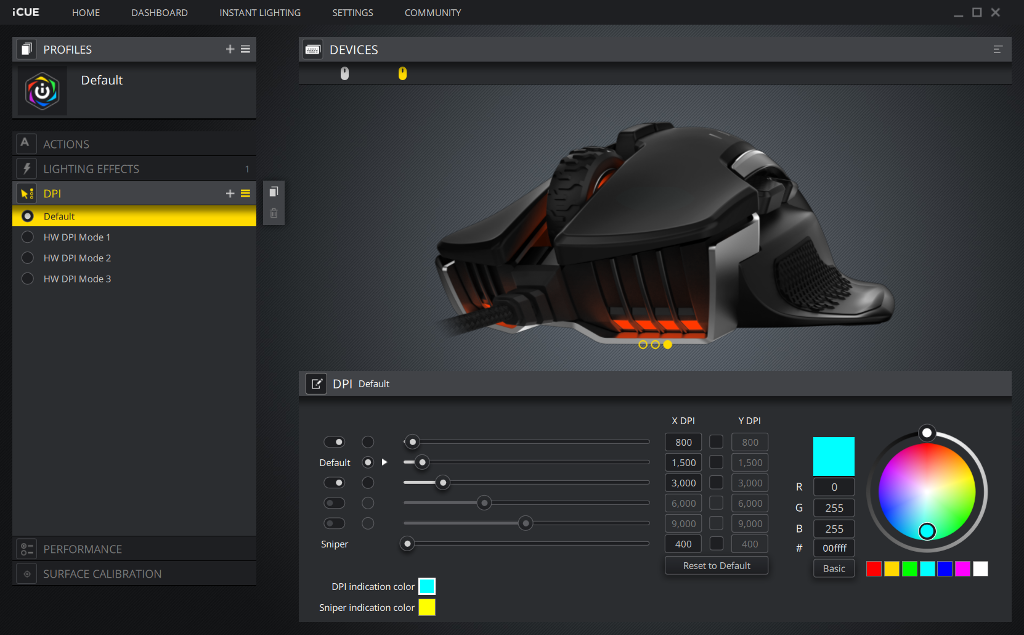Click the copy DPI preset icon
1024x635 pixels.
click(274, 192)
